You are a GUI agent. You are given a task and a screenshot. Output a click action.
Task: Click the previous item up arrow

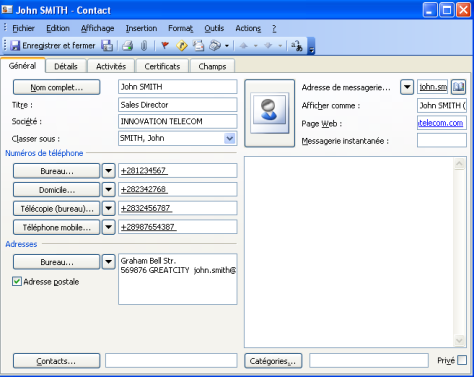click(x=244, y=45)
